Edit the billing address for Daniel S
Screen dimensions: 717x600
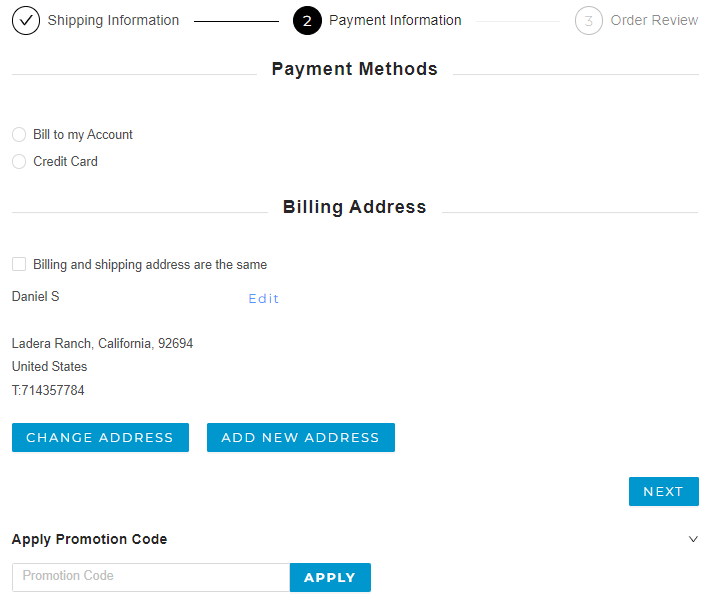pyautogui.click(x=264, y=299)
